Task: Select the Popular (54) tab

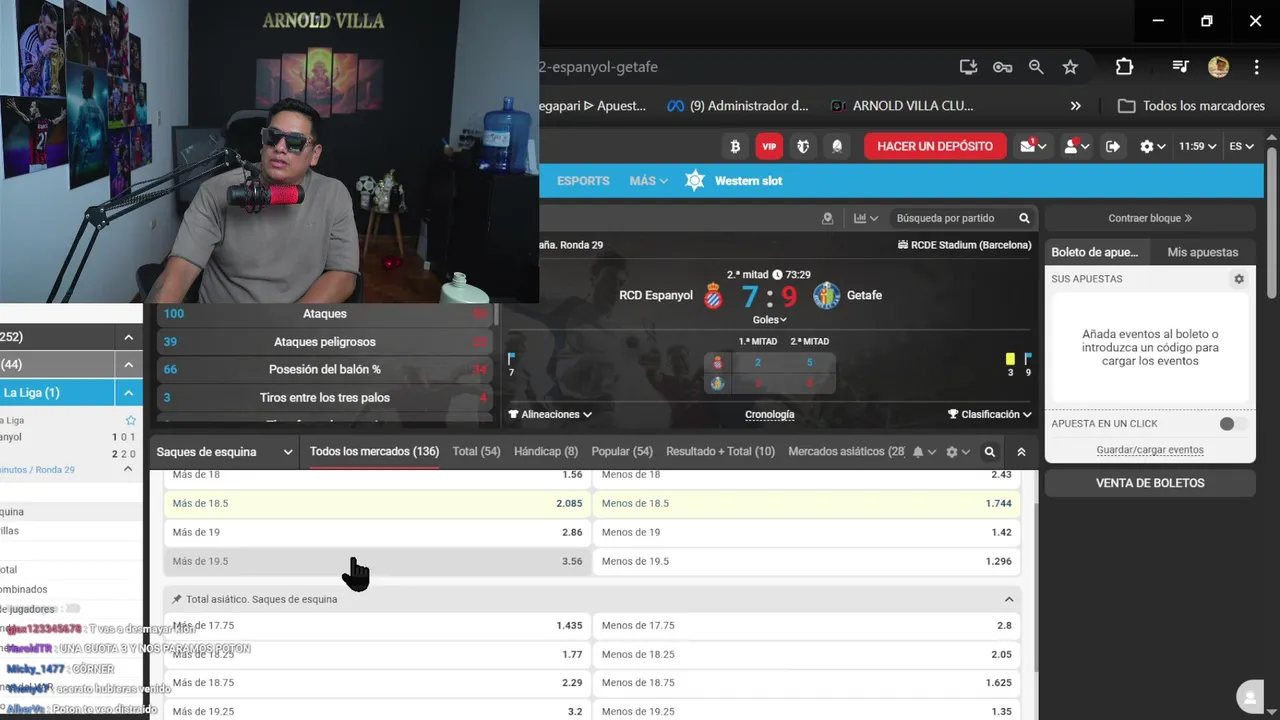Action: click(x=622, y=452)
